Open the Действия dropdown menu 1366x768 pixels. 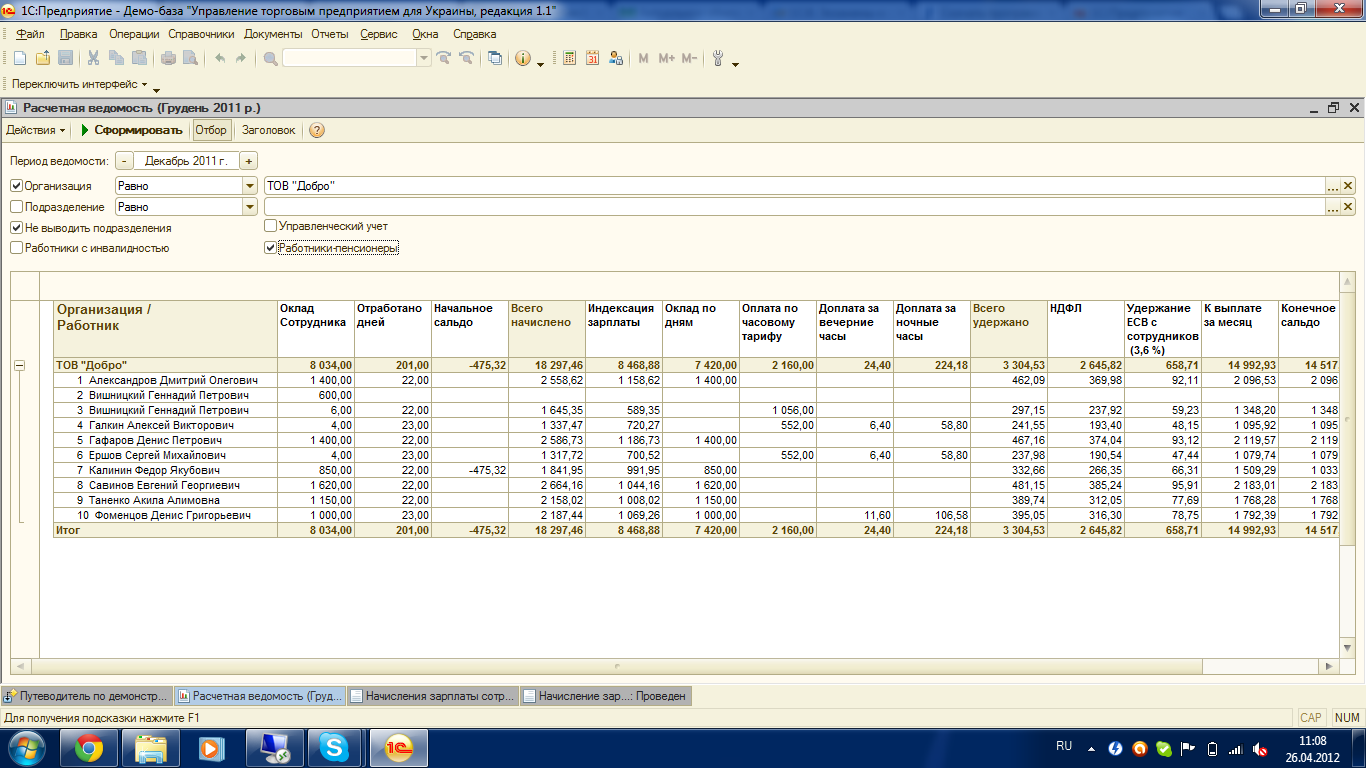36,130
